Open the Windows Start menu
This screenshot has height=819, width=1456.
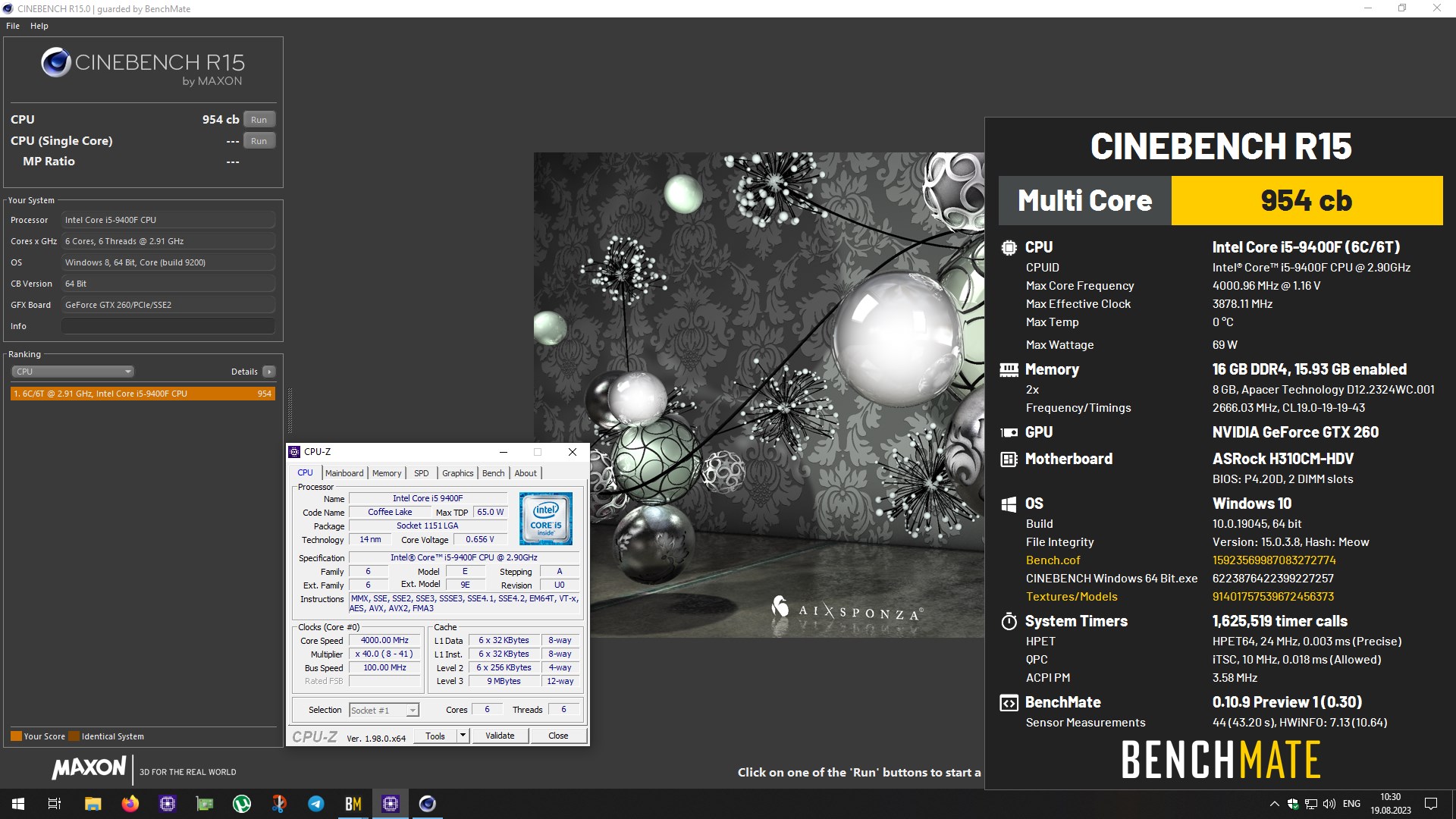pos(18,804)
